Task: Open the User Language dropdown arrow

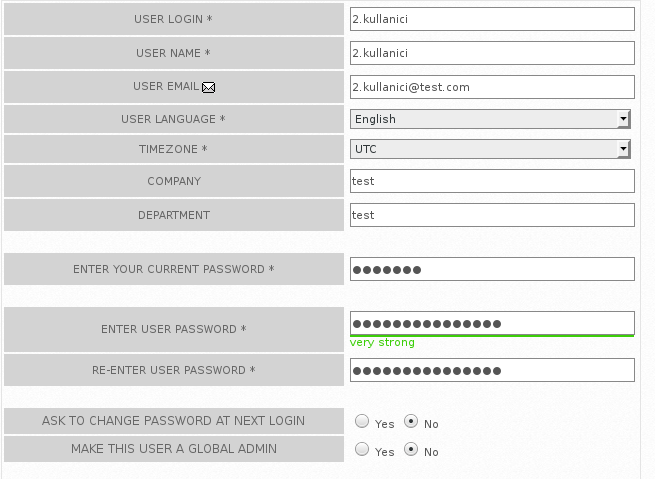Action: coord(623,119)
